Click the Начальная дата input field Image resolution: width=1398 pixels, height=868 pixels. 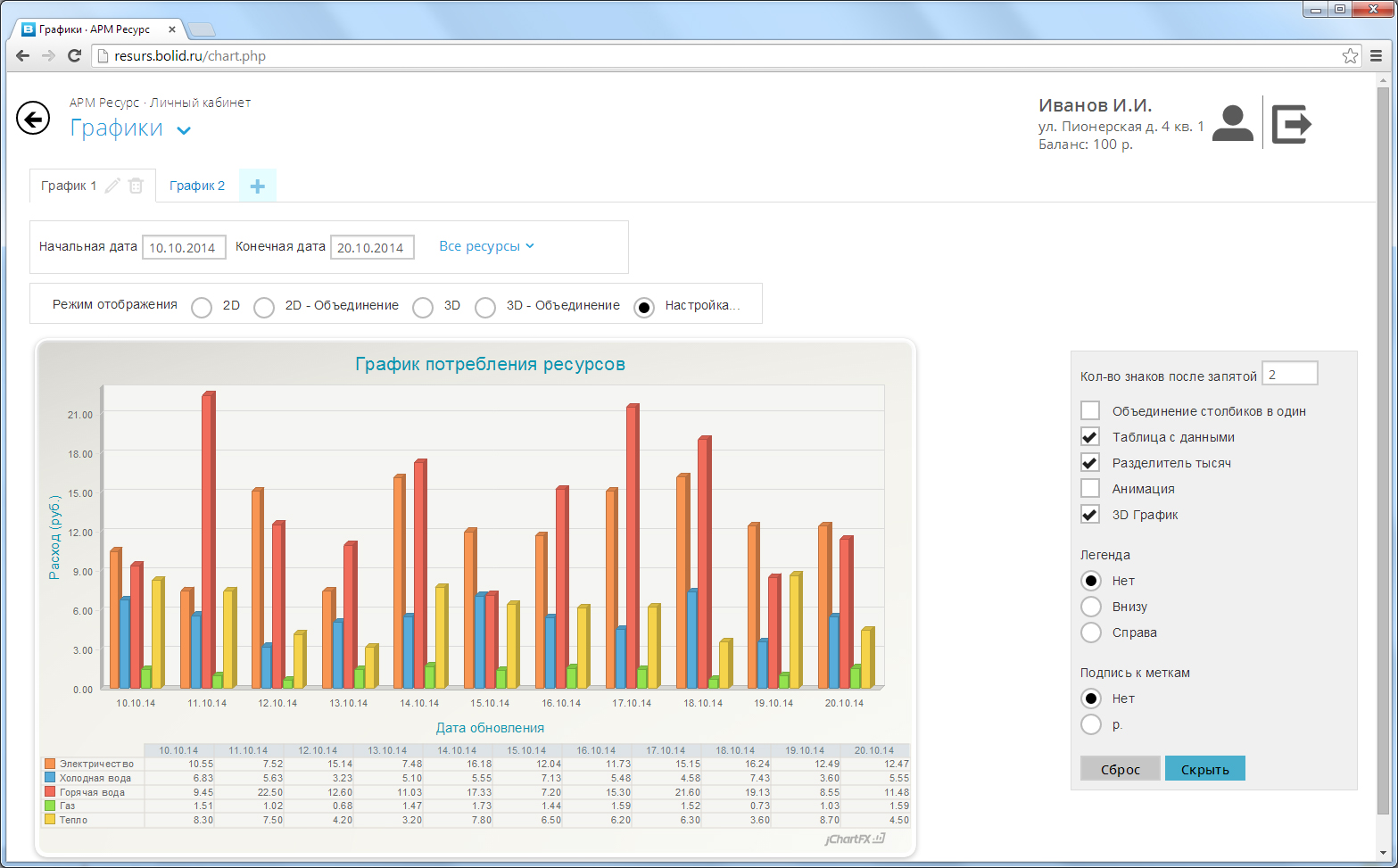pyautogui.click(x=184, y=248)
